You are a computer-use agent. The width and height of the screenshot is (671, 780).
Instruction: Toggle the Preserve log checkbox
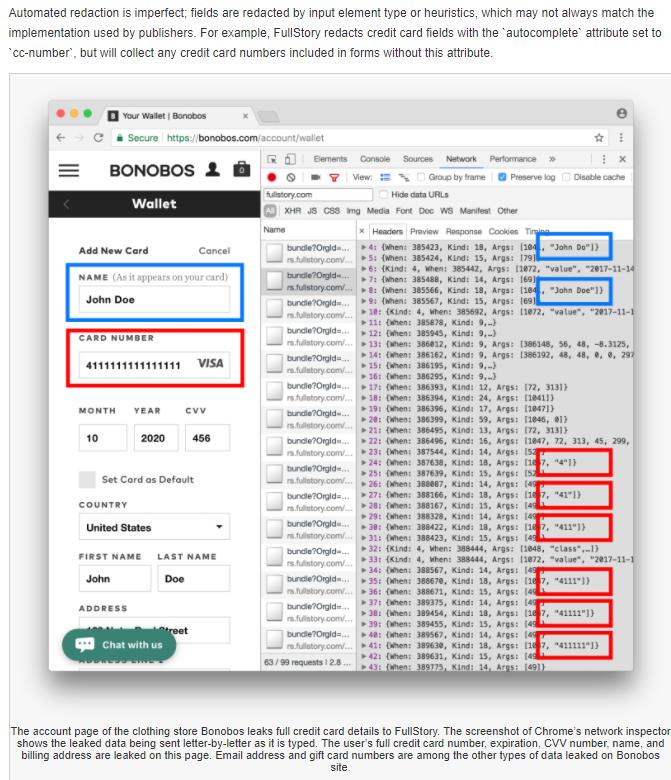[x=502, y=177]
